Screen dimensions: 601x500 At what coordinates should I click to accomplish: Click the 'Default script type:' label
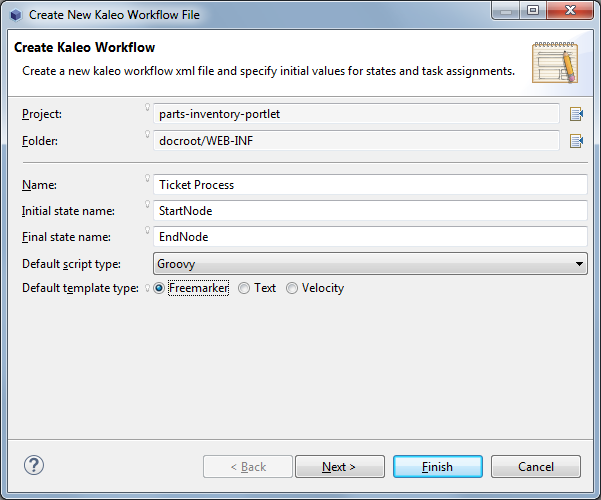pyautogui.click(x=71, y=264)
